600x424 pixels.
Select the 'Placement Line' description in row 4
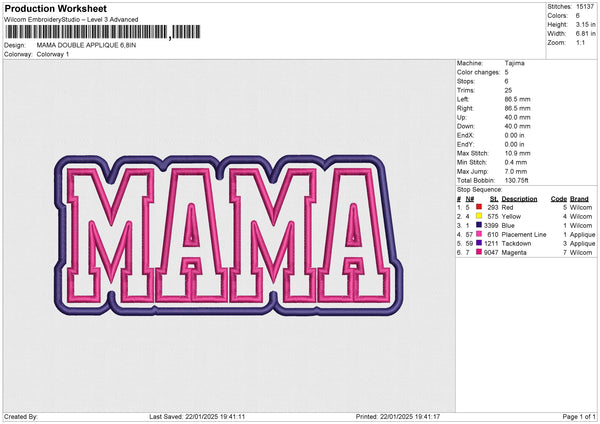(524, 234)
